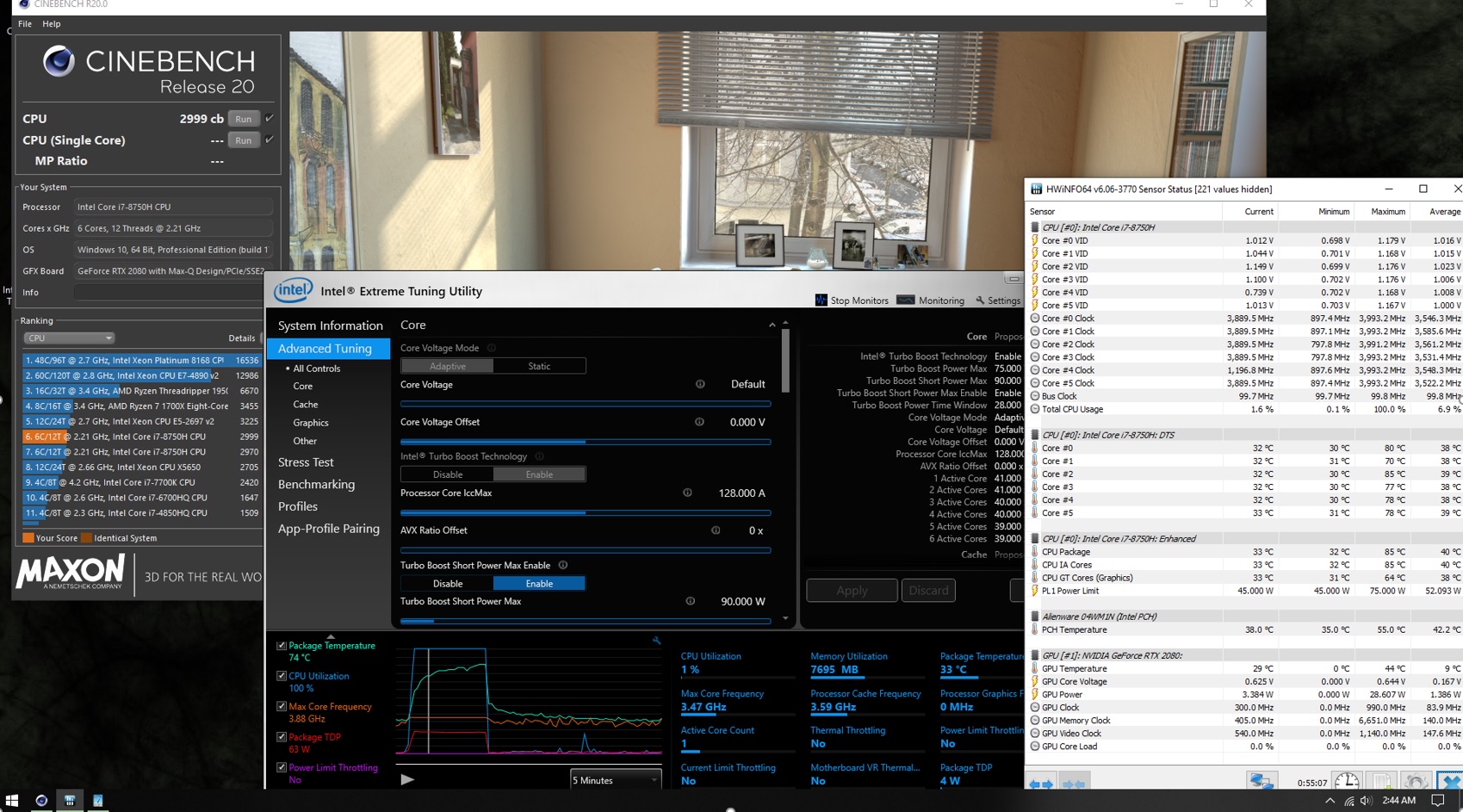1463x812 pixels.
Task: Open Benchmarking section in XTU
Action: (316, 485)
